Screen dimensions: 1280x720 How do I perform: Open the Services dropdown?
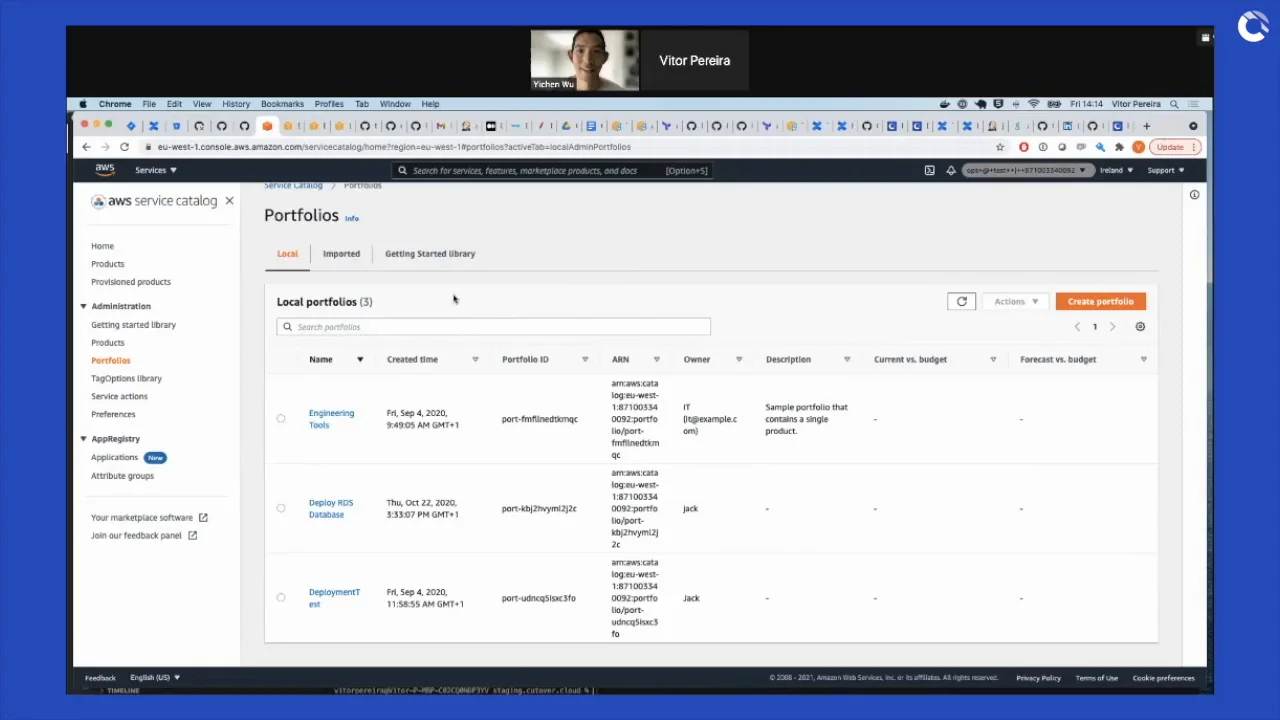[x=156, y=170]
